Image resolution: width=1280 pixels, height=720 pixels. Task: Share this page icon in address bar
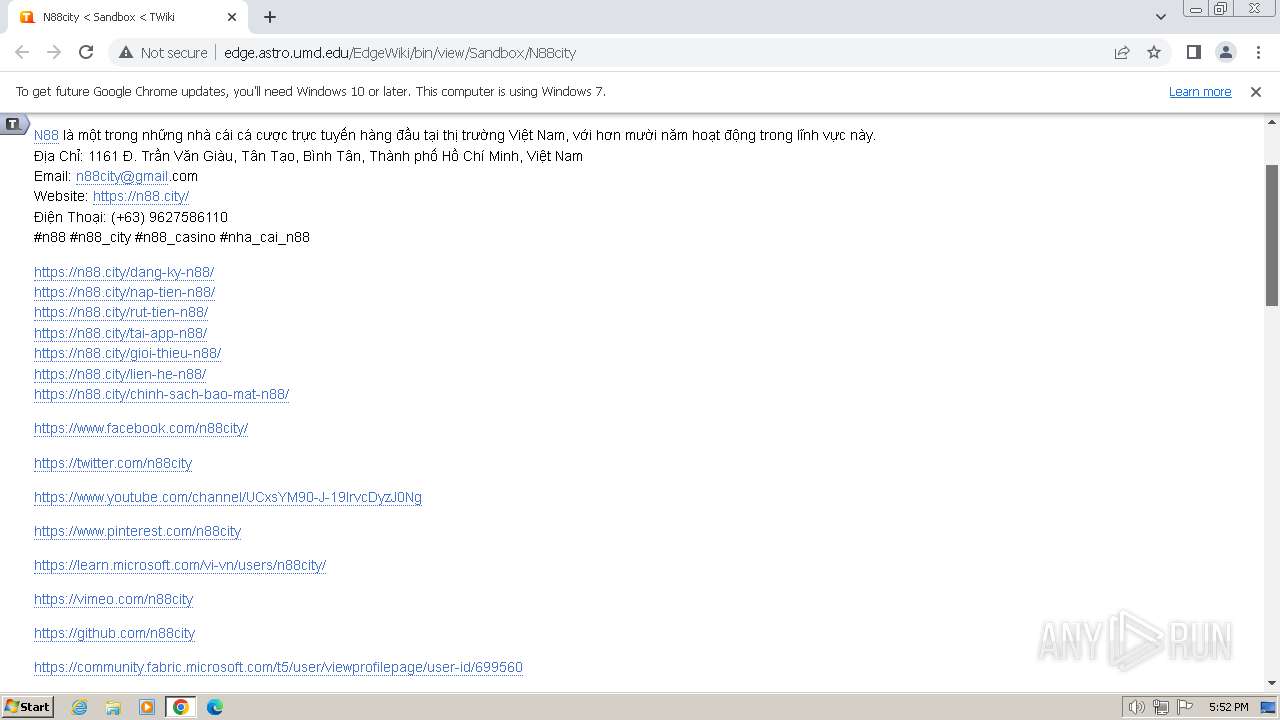(x=1122, y=52)
